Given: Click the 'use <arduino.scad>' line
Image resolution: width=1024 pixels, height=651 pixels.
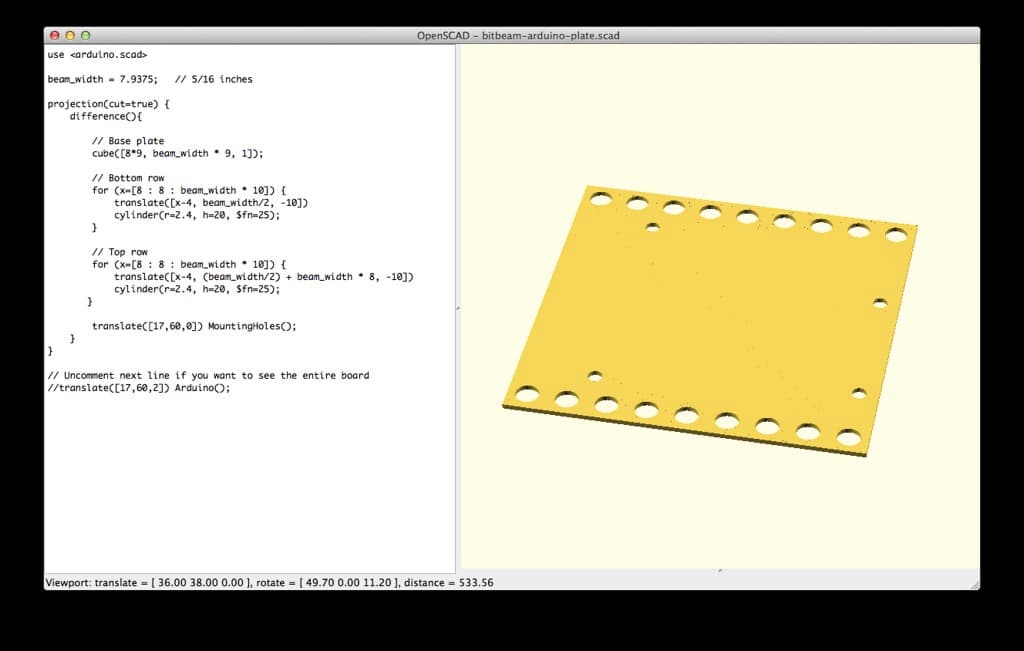Looking at the screenshot, I should click(97, 55).
